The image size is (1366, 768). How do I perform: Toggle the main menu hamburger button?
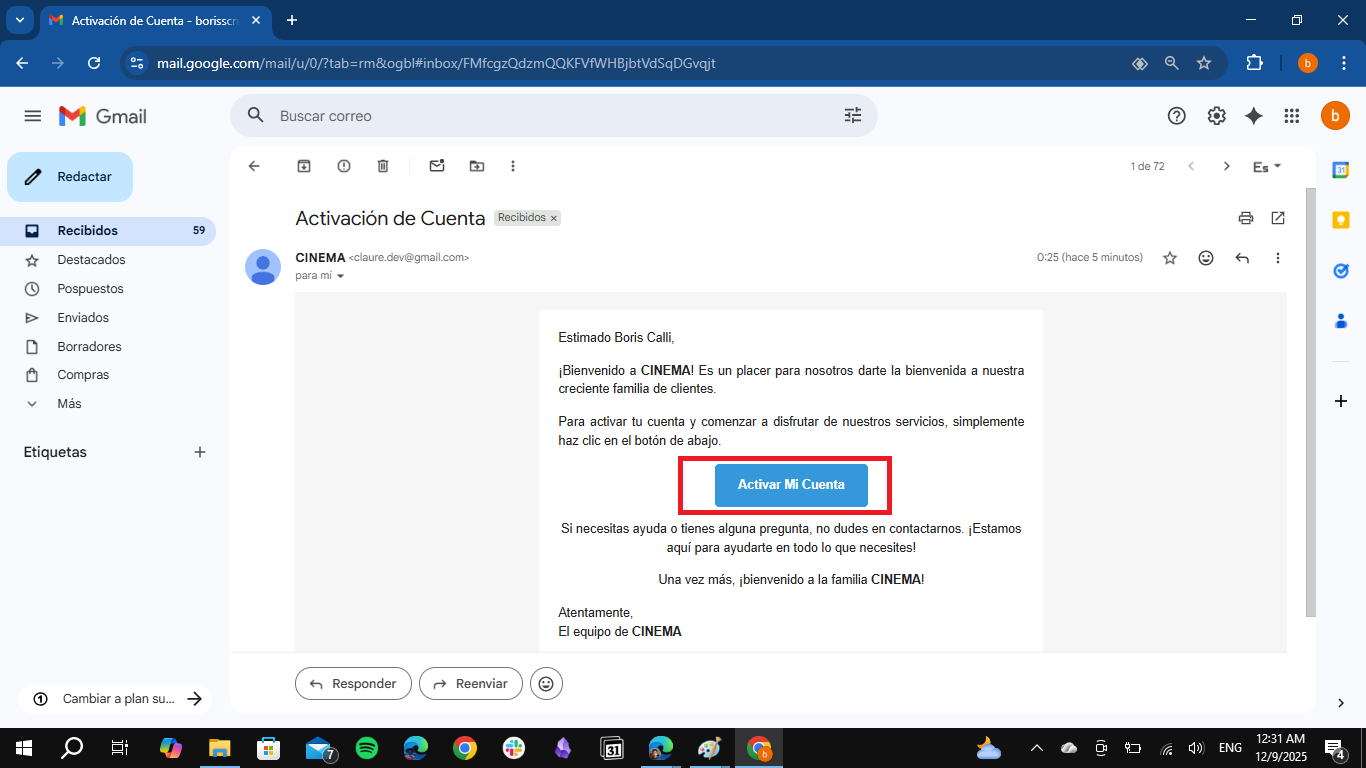coord(33,116)
